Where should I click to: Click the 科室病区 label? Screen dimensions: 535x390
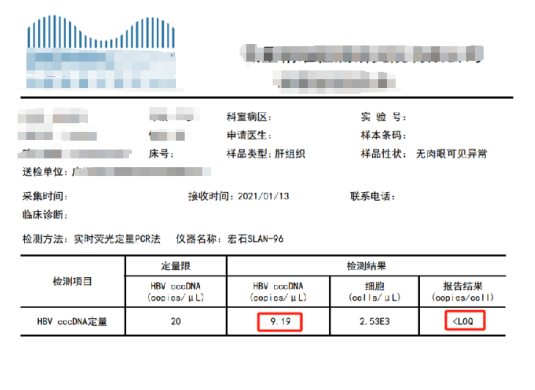tap(249, 117)
